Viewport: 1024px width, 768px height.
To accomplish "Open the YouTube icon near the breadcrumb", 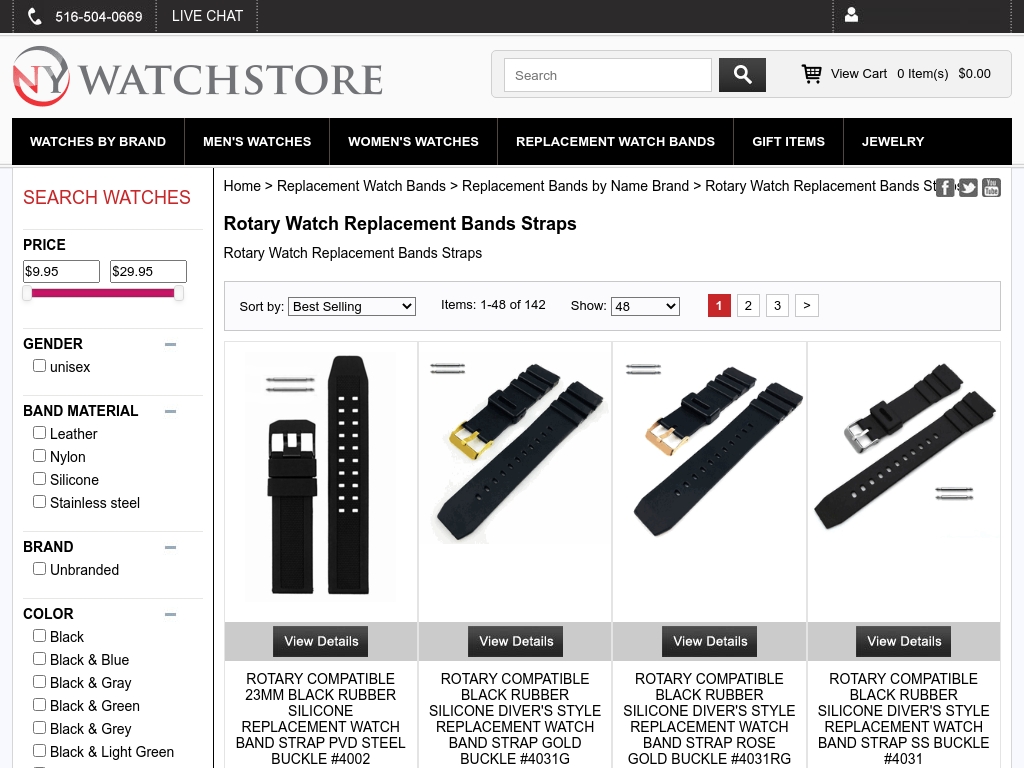I will (x=991, y=187).
